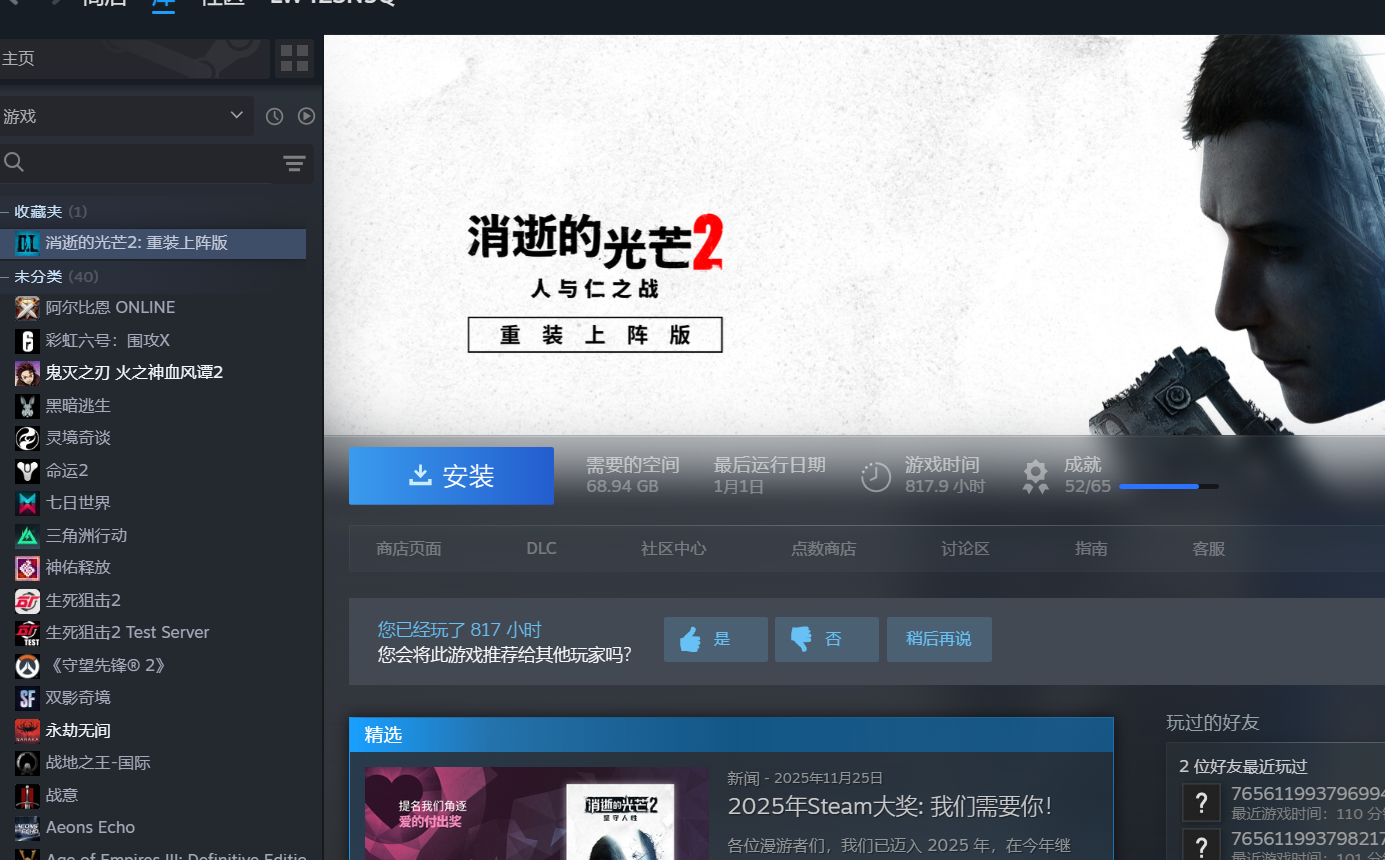The image size is (1385, 860).
Task: Click the recent activity clock icon
Action: pos(274,116)
